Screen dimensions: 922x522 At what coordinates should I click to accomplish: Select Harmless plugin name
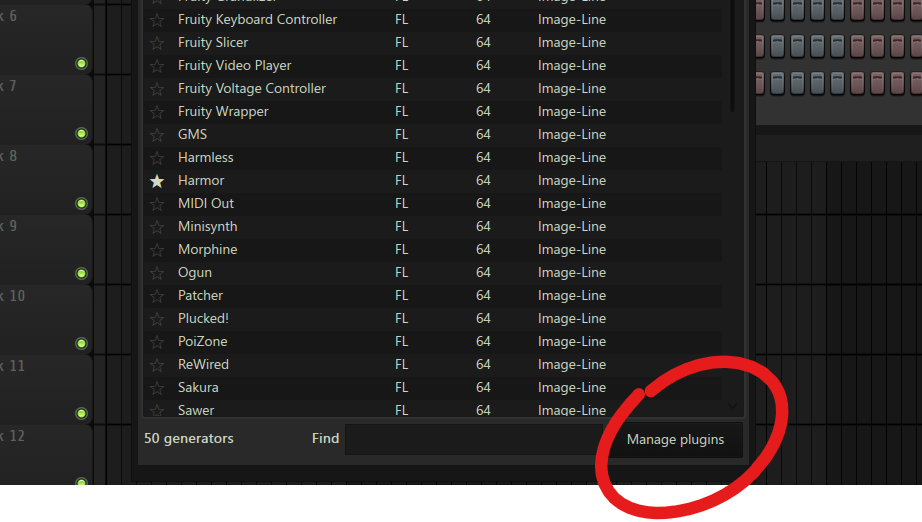[206, 157]
